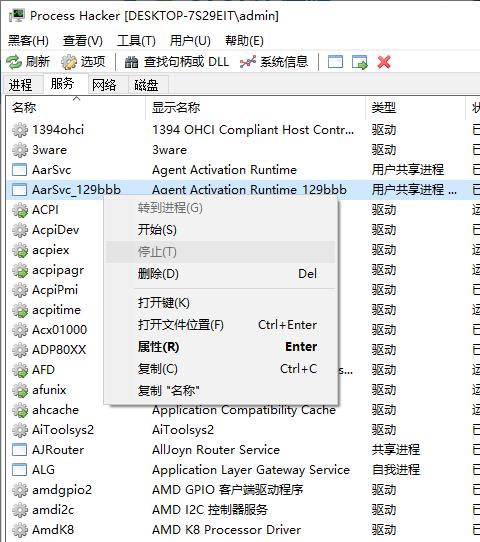Click the gear icon of amdgpio2

tap(20, 490)
